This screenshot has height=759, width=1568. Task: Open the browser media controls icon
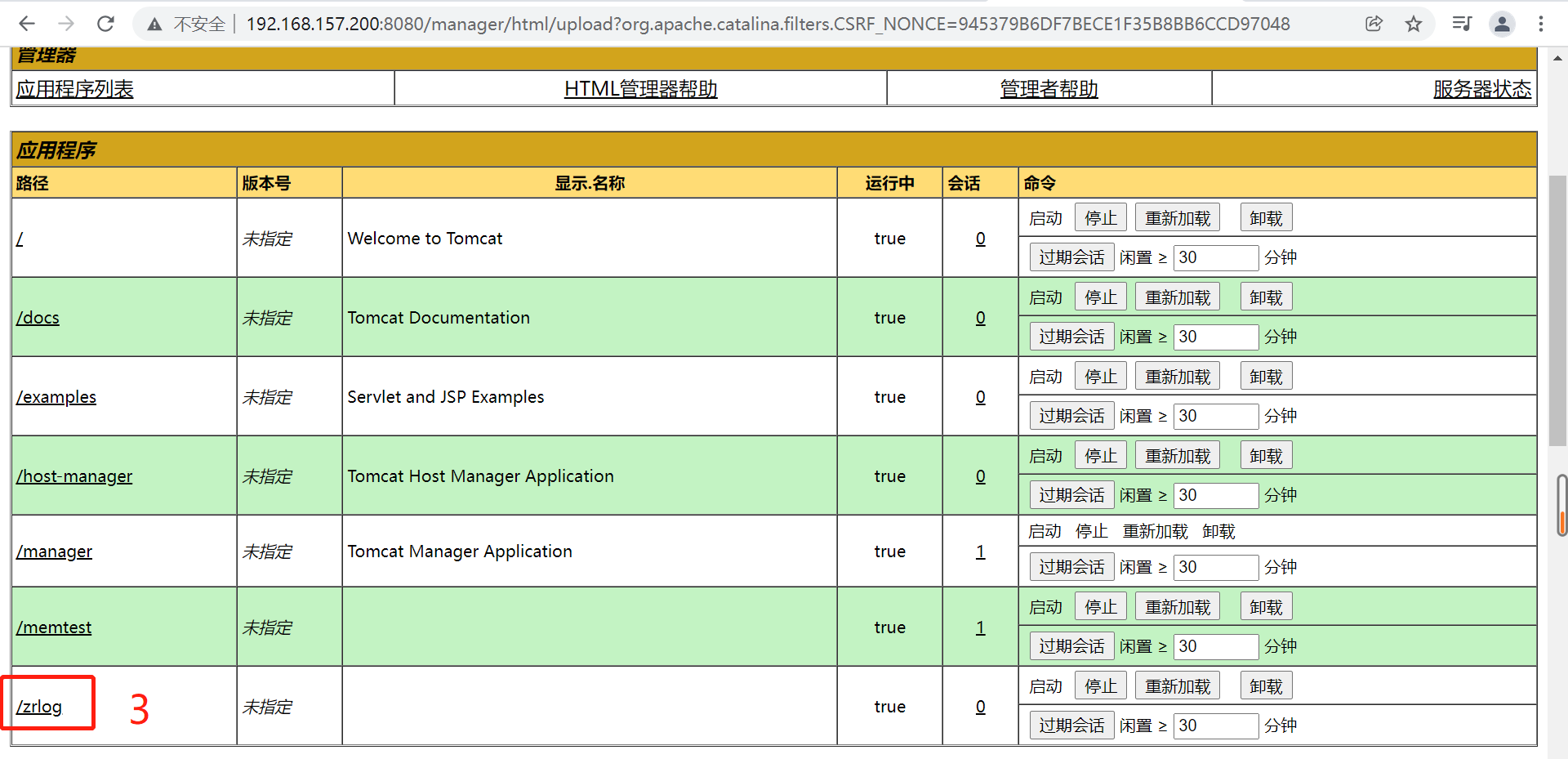coord(1461,24)
